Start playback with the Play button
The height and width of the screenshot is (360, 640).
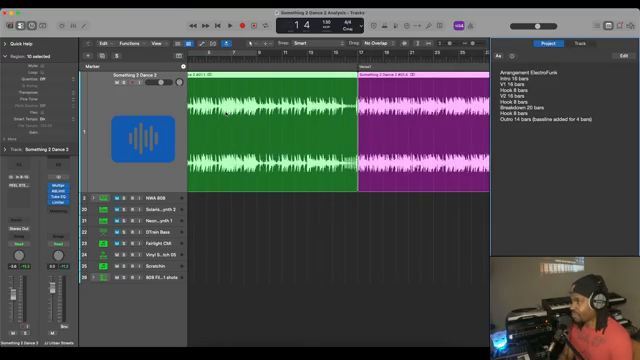pyautogui.click(x=230, y=26)
